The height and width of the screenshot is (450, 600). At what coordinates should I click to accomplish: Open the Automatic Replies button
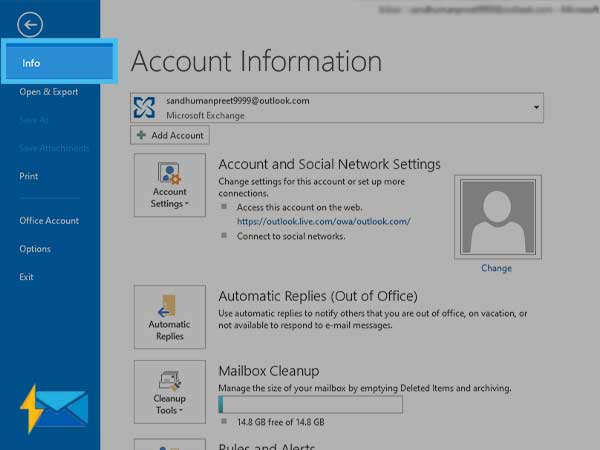(170, 317)
